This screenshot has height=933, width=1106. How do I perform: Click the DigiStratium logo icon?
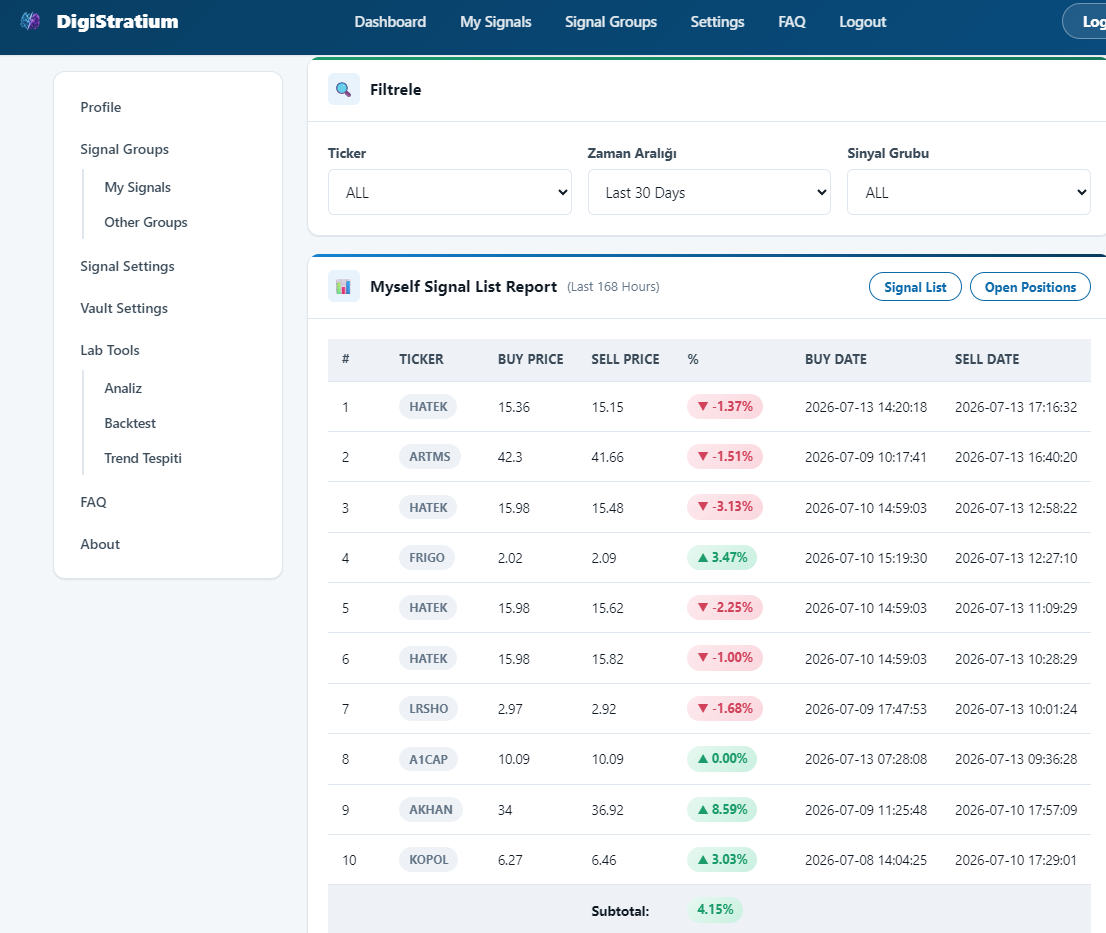coord(30,21)
